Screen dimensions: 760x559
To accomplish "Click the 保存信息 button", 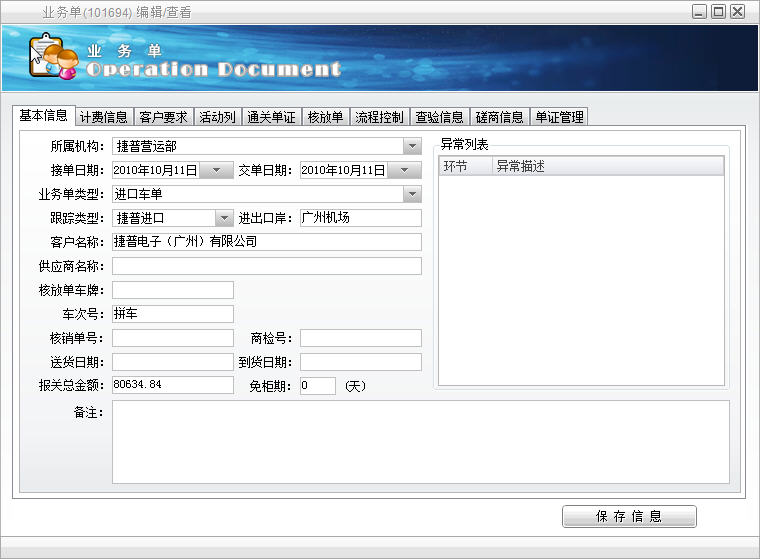I will pos(629,517).
